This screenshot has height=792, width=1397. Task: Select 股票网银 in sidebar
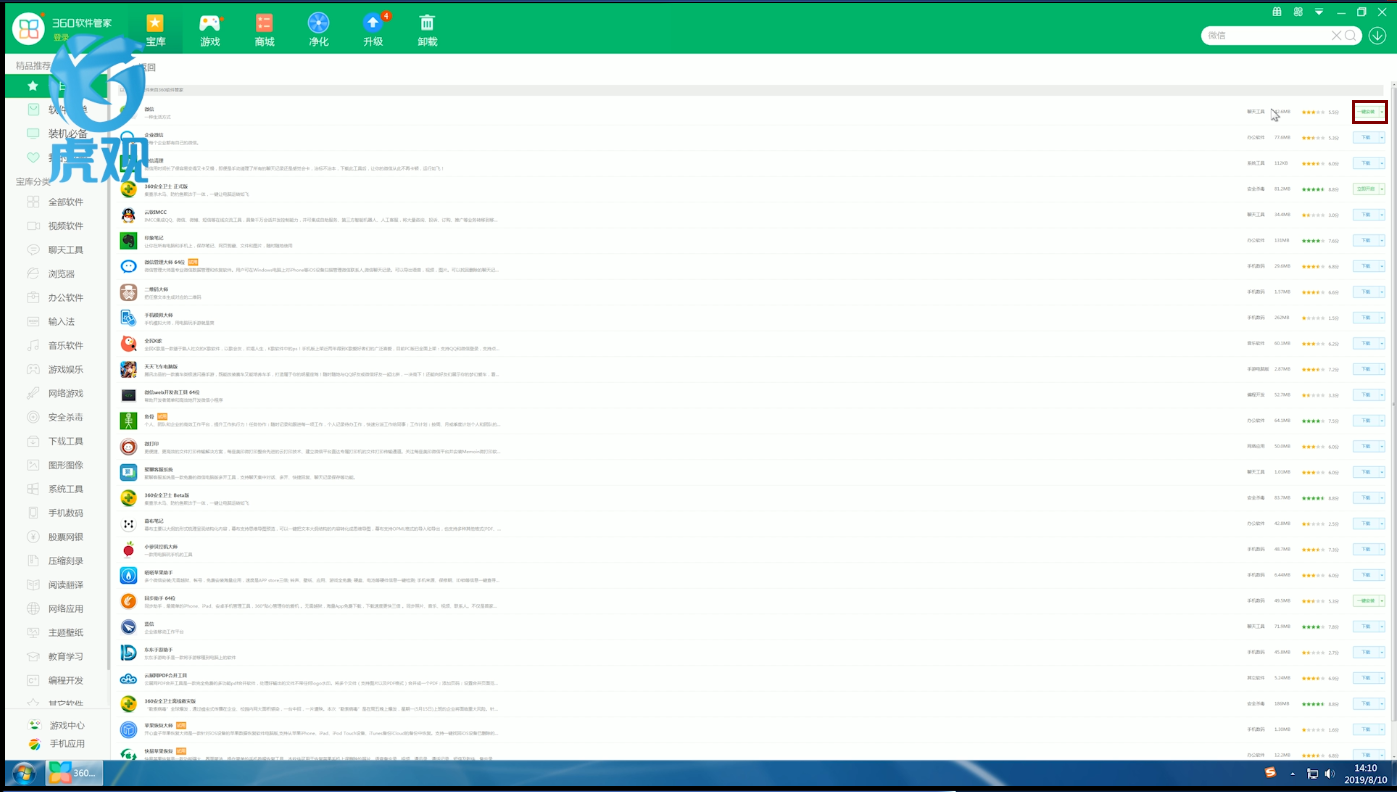(x=66, y=537)
